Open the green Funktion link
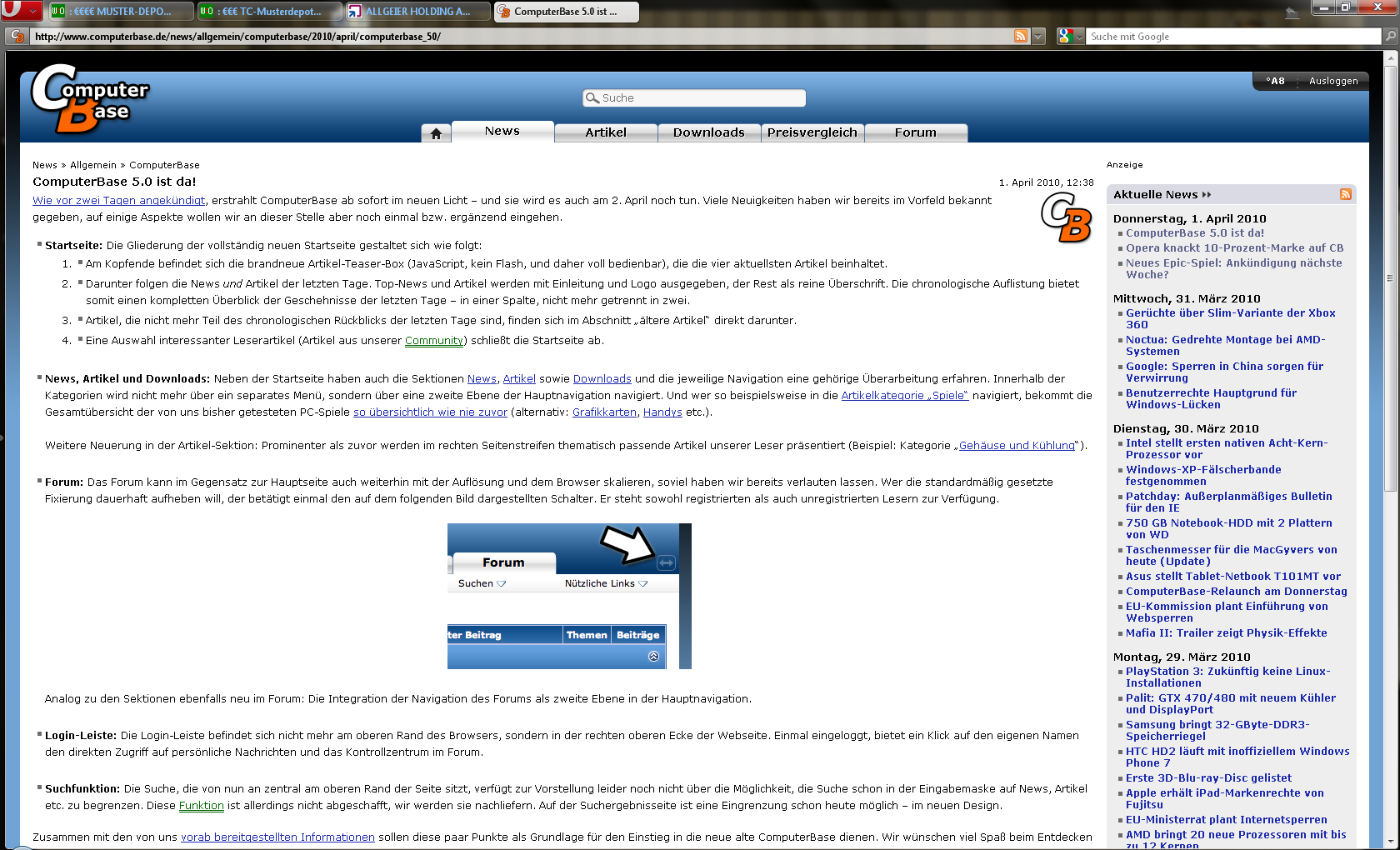 tap(202, 806)
